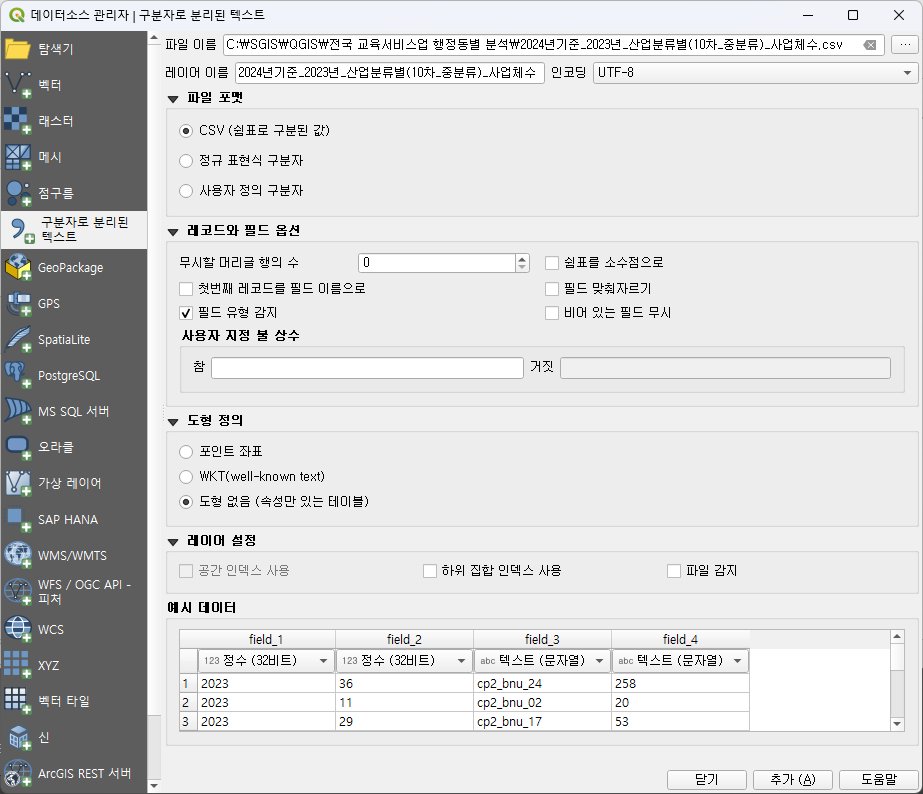The height and width of the screenshot is (794, 923).
Task: Select 도형 없음 (속성만 있는 테이블) option
Action: click(x=186, y=501)
